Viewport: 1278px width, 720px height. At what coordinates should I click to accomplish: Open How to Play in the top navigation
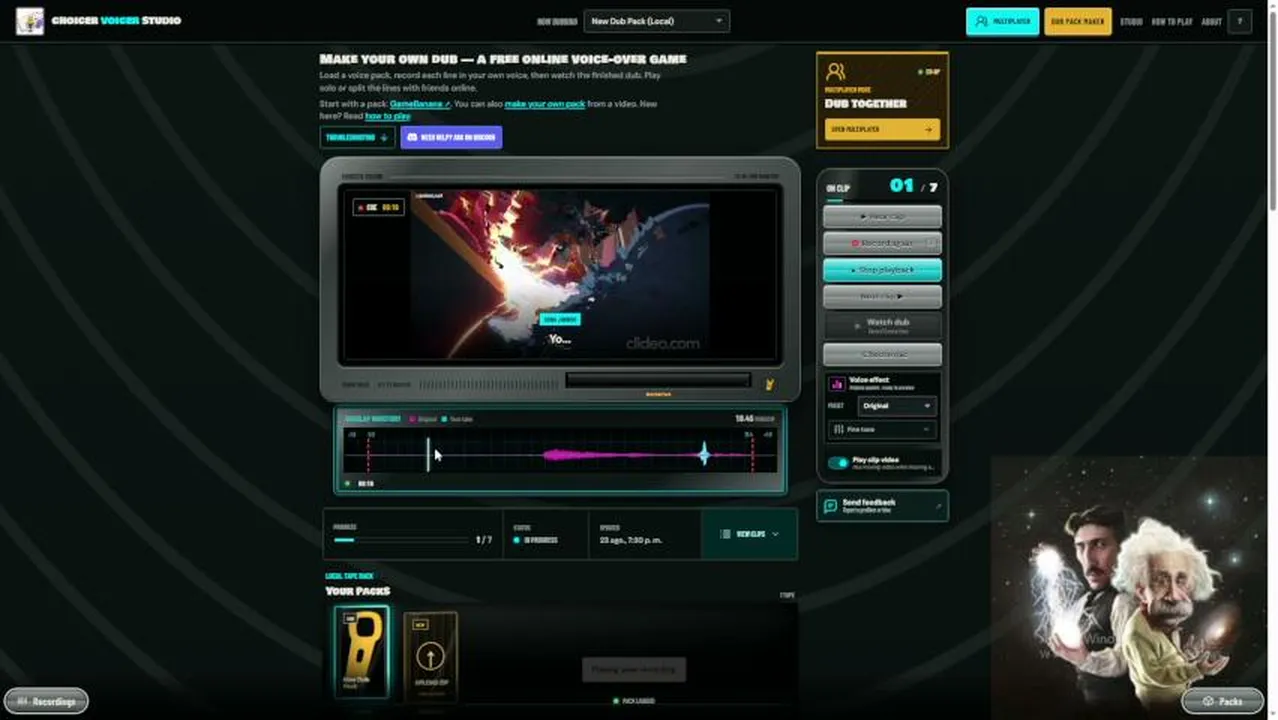point(1171,21)
